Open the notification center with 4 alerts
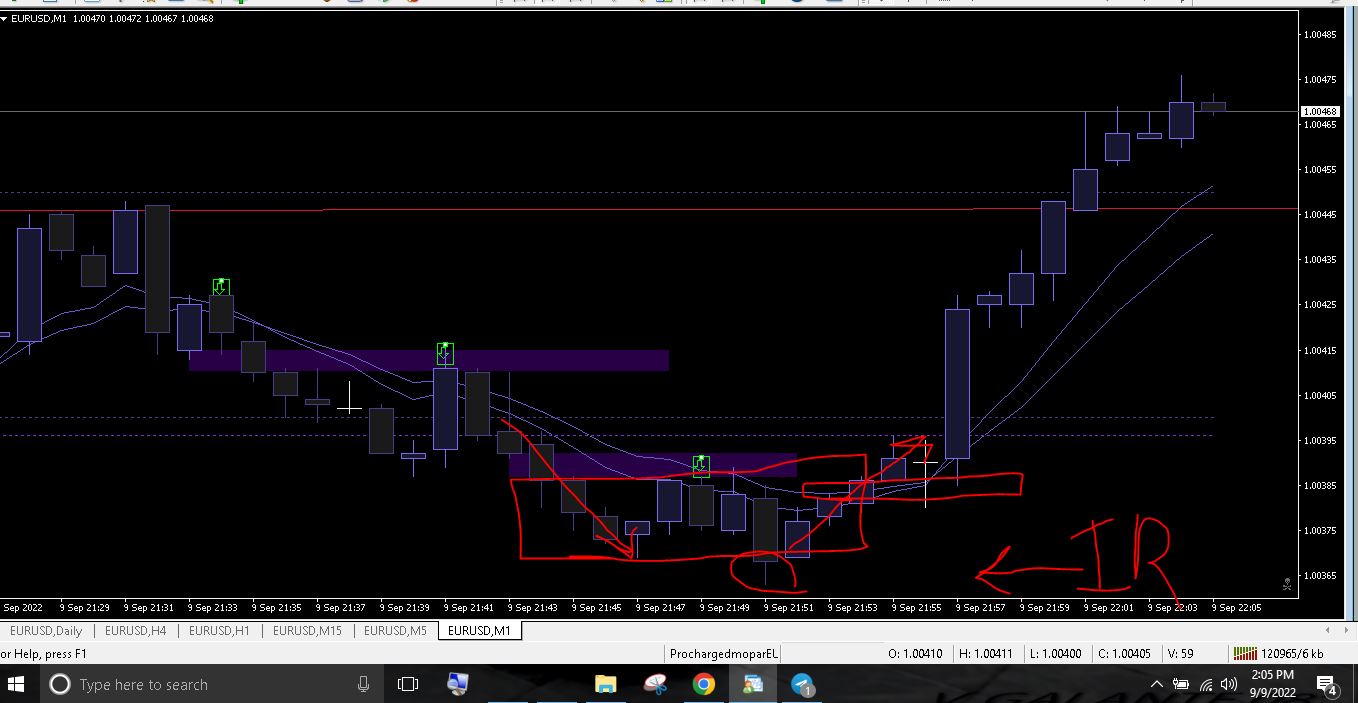The image size is (1358, 703). click(1327, 685)
